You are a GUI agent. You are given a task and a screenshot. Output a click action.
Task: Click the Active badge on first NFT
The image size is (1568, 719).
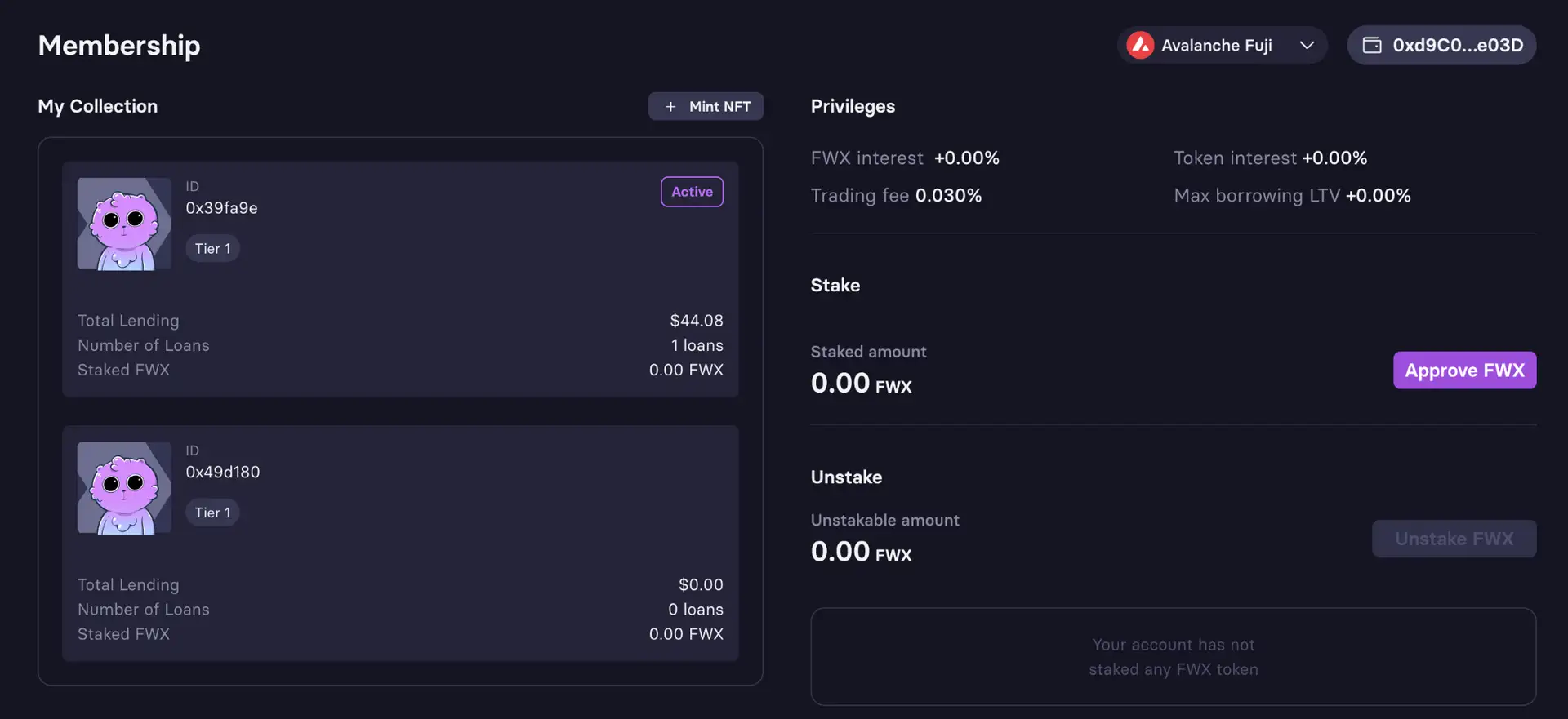point(692,192)
